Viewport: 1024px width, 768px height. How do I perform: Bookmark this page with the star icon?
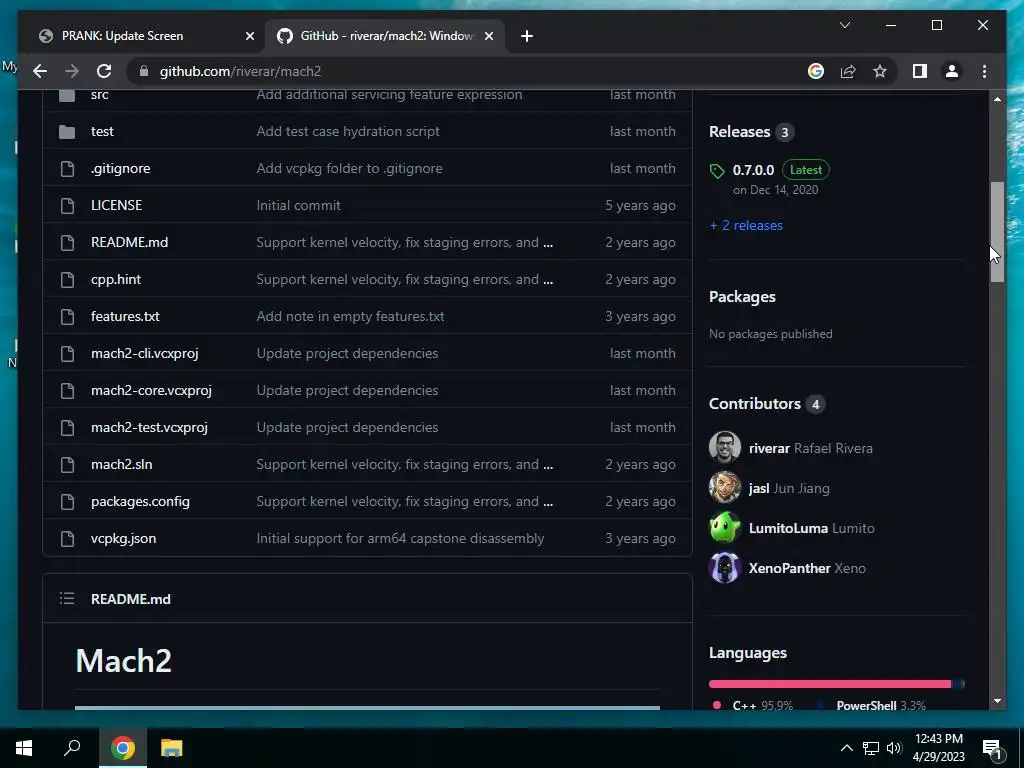880,71
